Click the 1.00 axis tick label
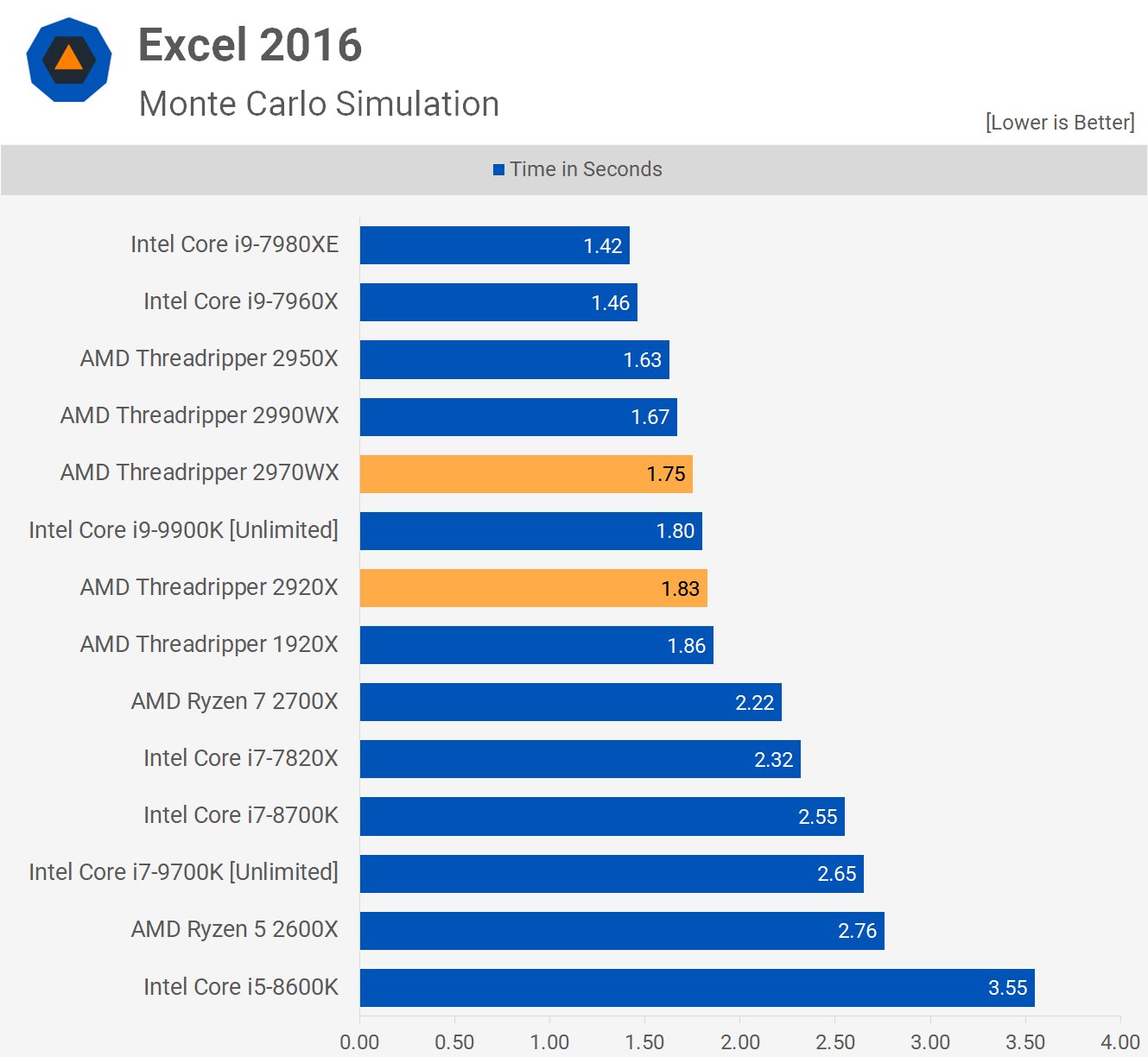The height and width of the screenshot is (1057, 1148). click(x=549, y=1042)
